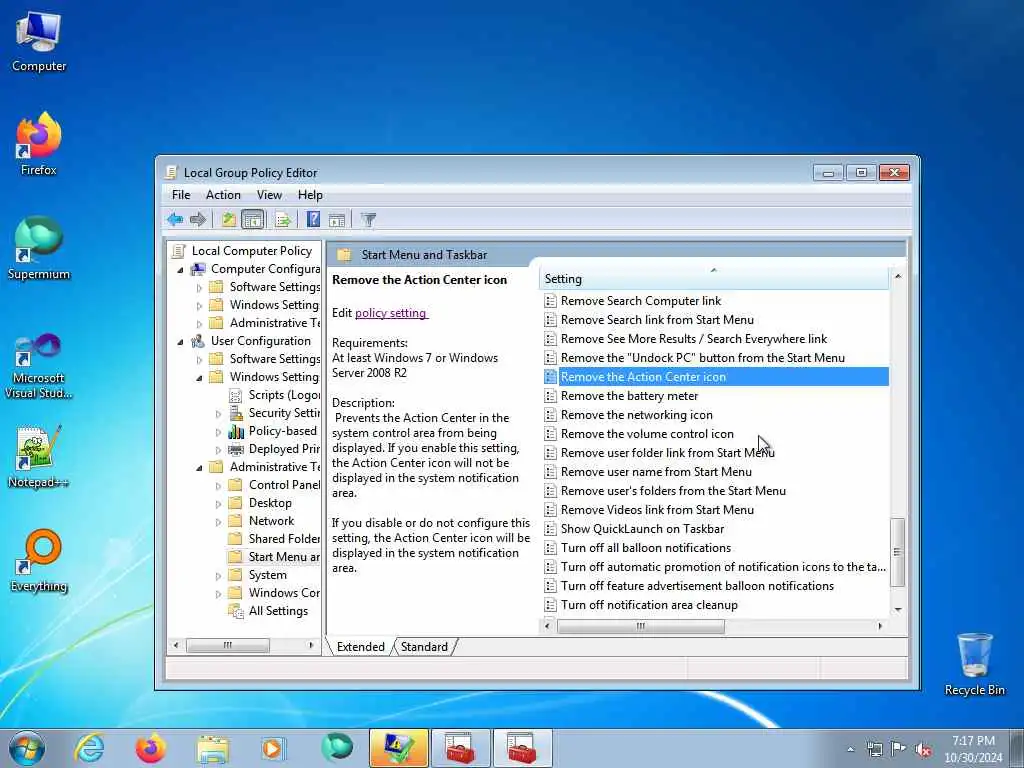Select Shared Folders in the tree

coord(284,539)
